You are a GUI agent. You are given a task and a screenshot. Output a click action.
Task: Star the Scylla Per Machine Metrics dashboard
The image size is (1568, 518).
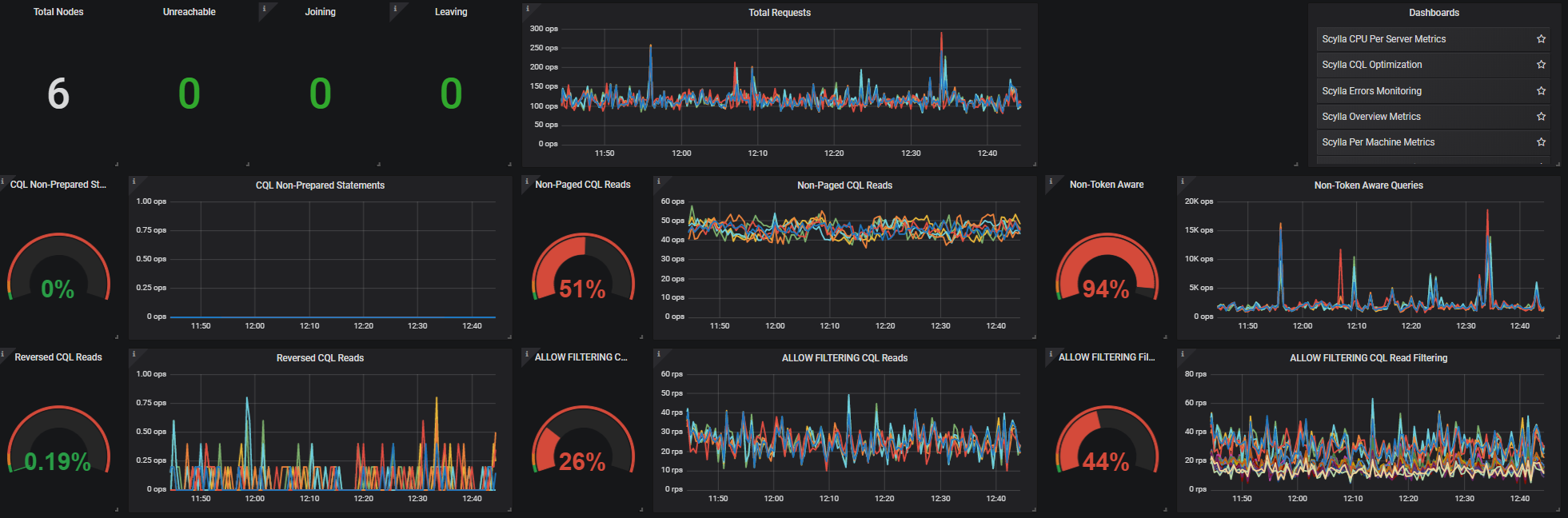point(1541,142)
